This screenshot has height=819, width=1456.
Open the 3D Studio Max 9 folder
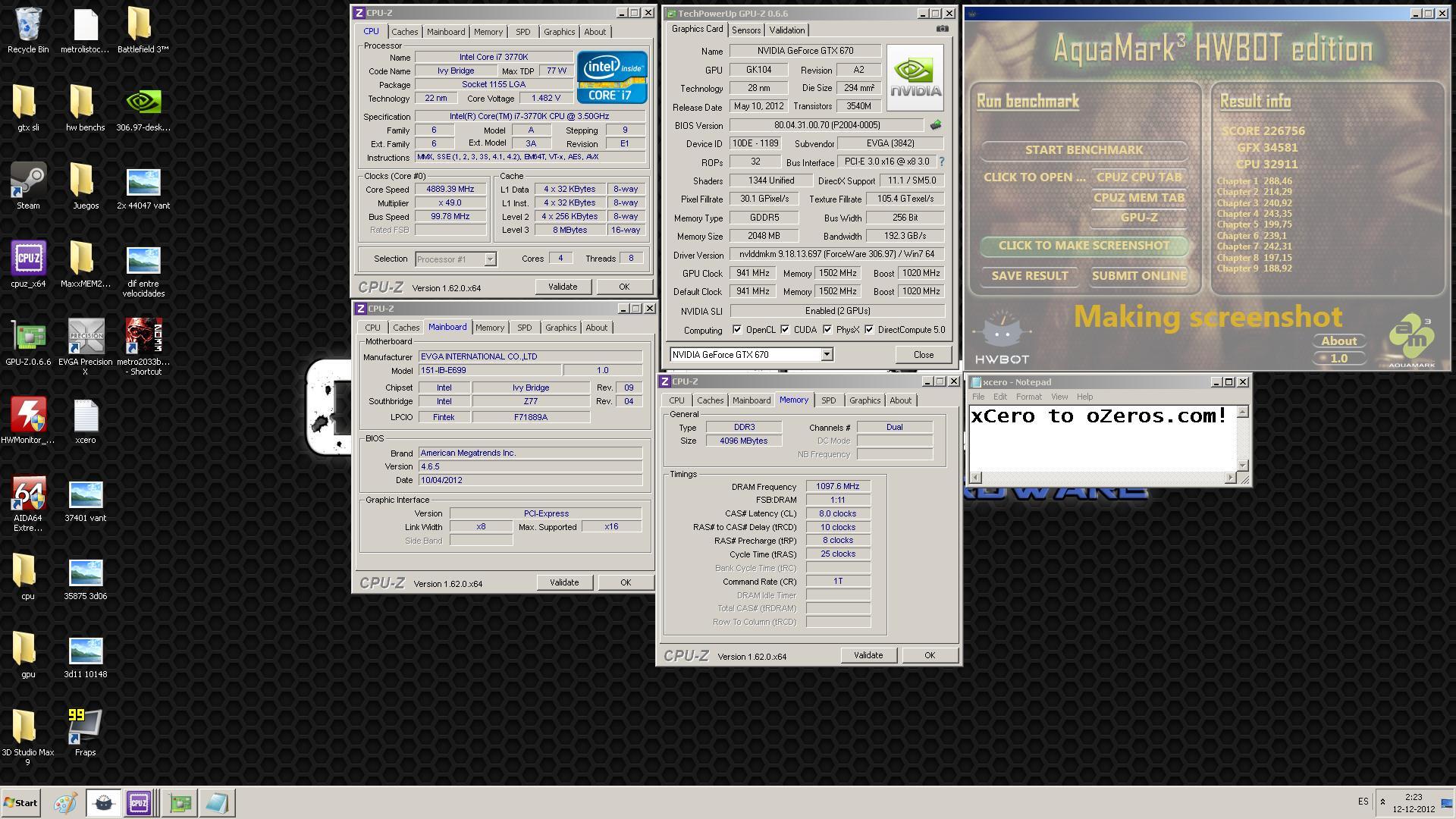(x=28, y=736)
